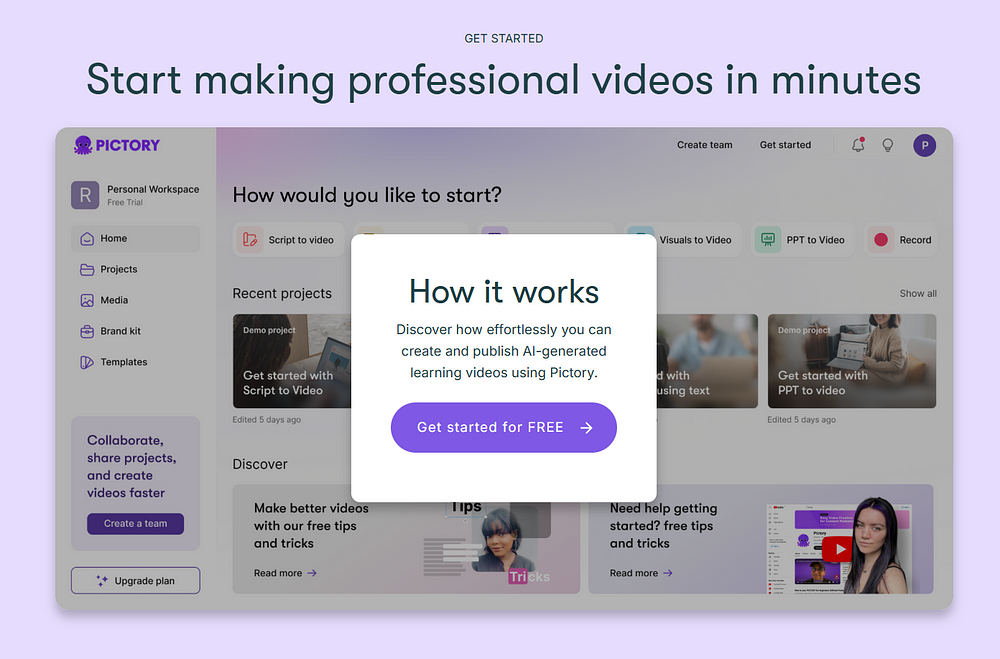Click the Discover section heading
Viewport: 1000px width, 659px height.
click(260, 464)
